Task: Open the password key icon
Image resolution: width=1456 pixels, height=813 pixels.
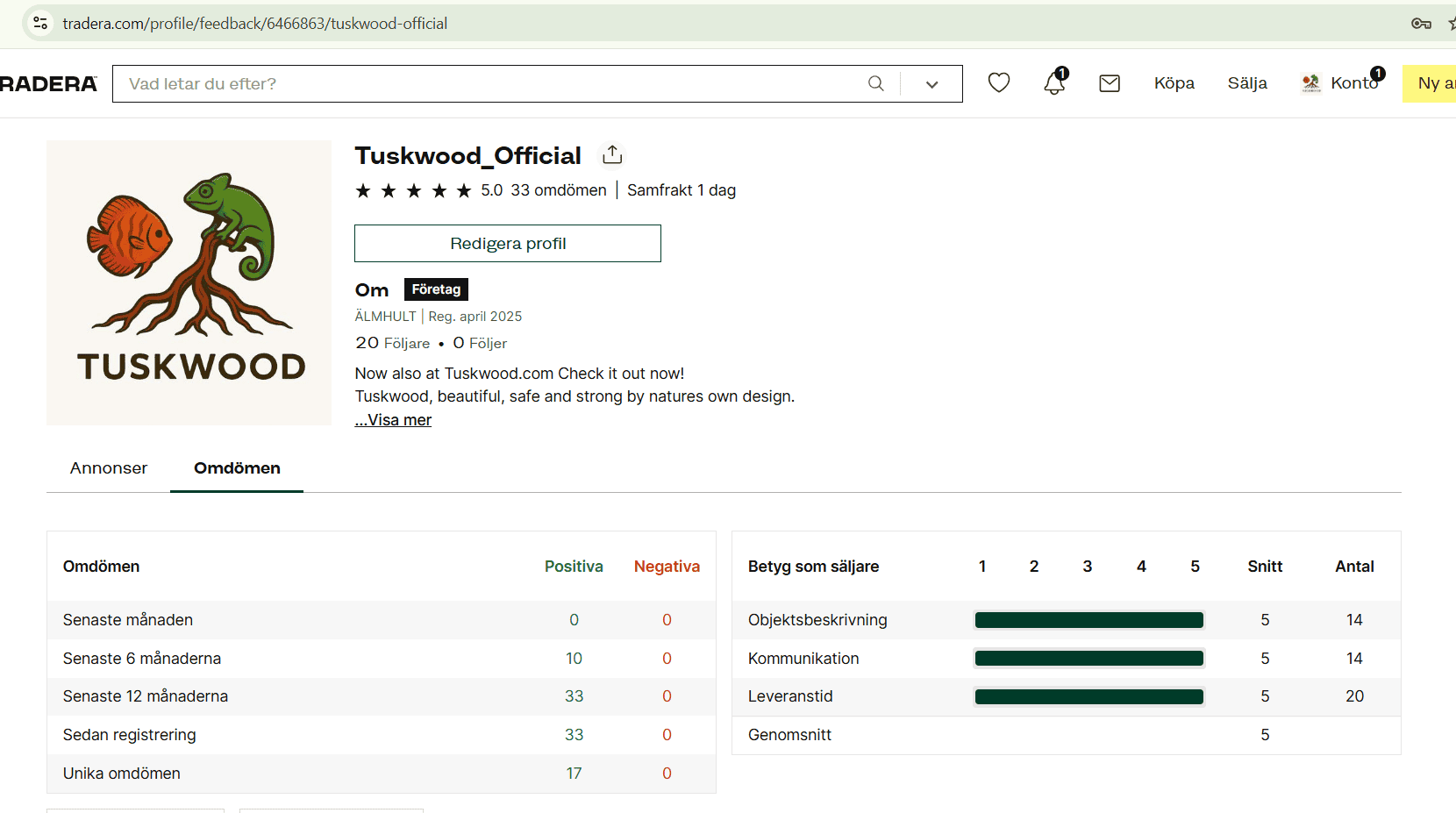Action: pyautogui.click(x=1421, y=24)
